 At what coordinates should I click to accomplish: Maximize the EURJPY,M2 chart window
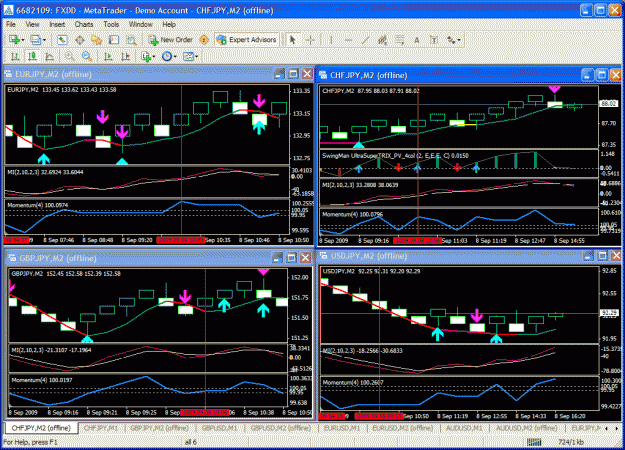pos(293,74)
